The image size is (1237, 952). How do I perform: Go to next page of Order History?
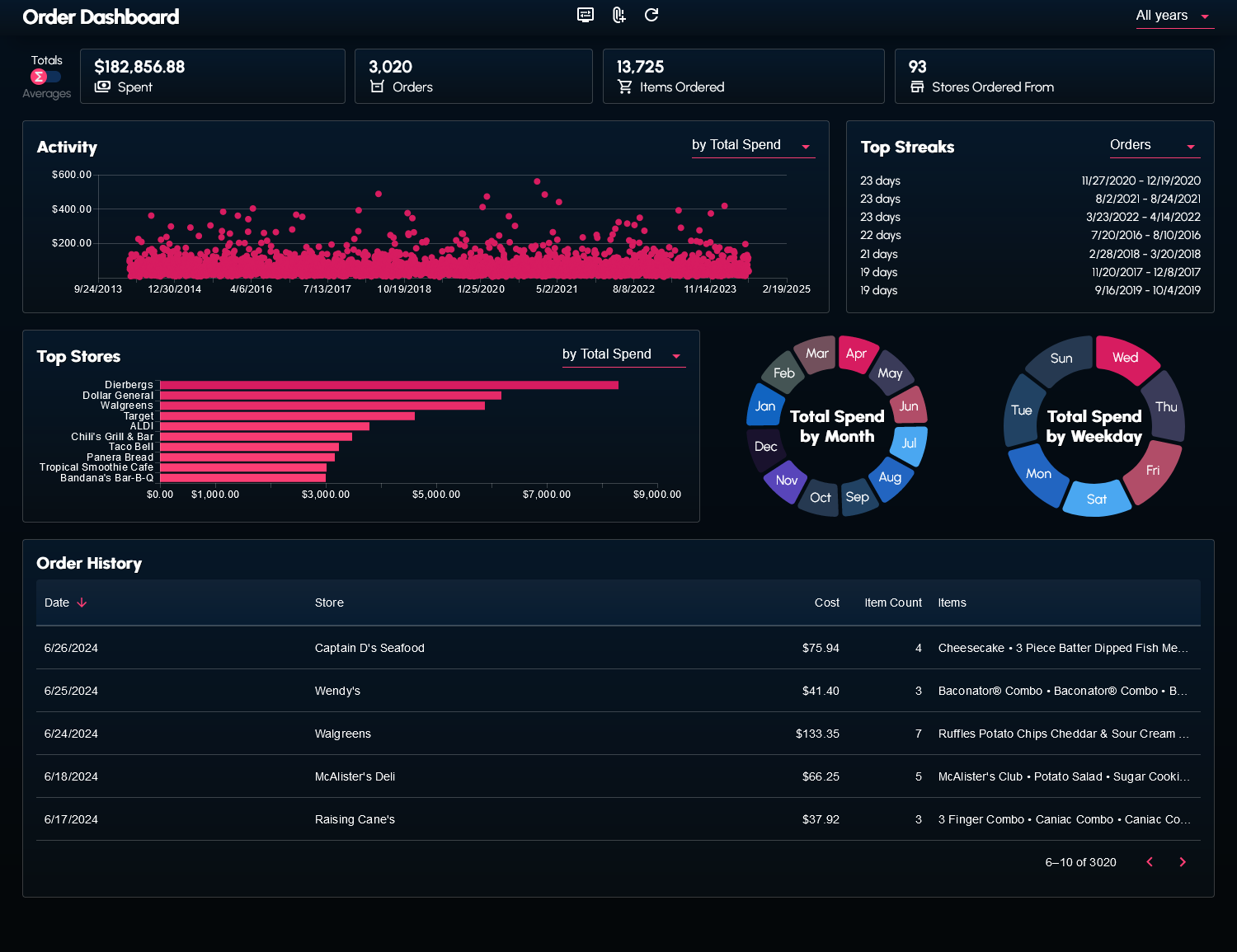click(x=1183, y=862)
